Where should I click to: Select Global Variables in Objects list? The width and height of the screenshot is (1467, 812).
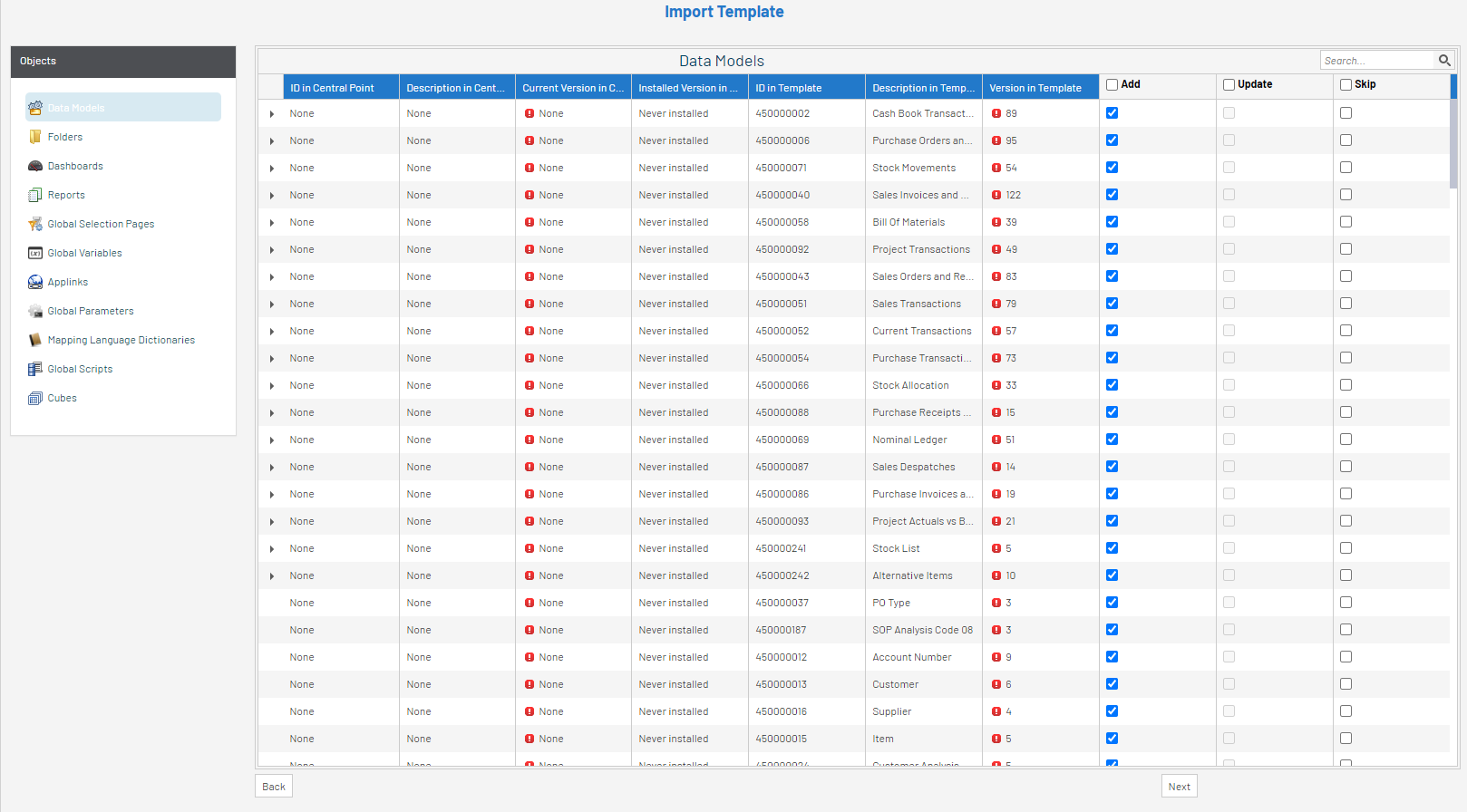click(84, 253)
